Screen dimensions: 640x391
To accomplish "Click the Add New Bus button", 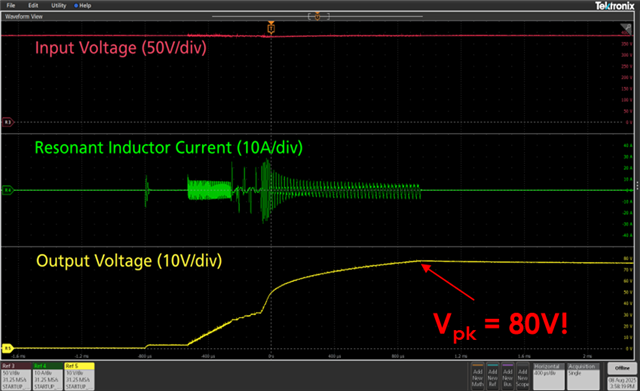I will click(x=508, y=376).
